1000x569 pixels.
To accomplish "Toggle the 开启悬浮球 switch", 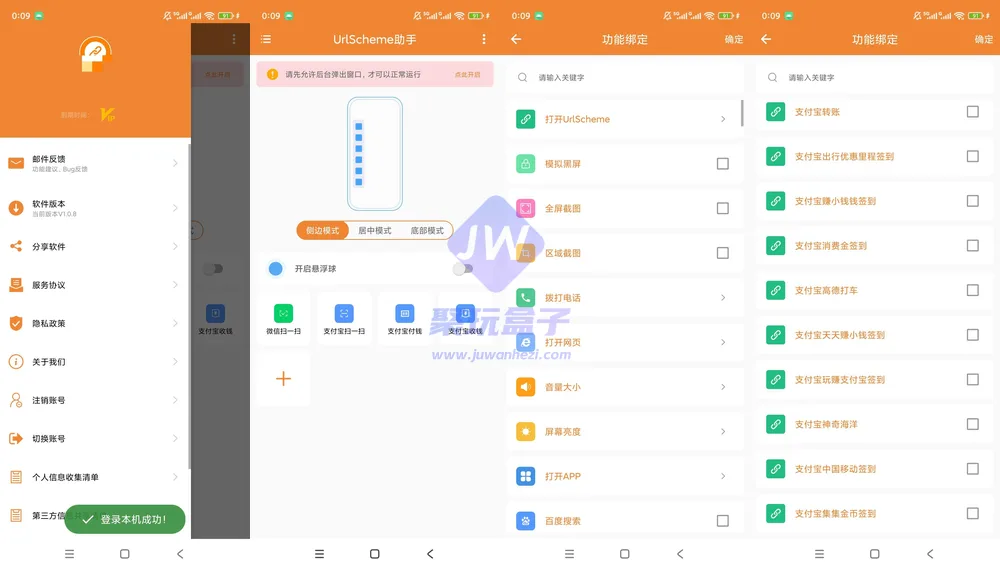I will [463, 269].
